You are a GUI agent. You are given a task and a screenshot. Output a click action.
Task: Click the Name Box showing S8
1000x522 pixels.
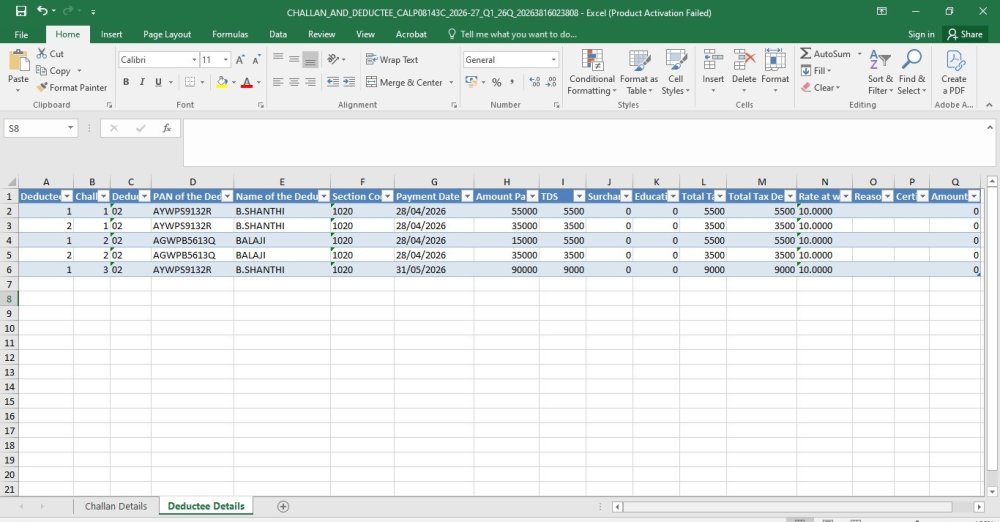pyautogui.click(x=40, y=128)
